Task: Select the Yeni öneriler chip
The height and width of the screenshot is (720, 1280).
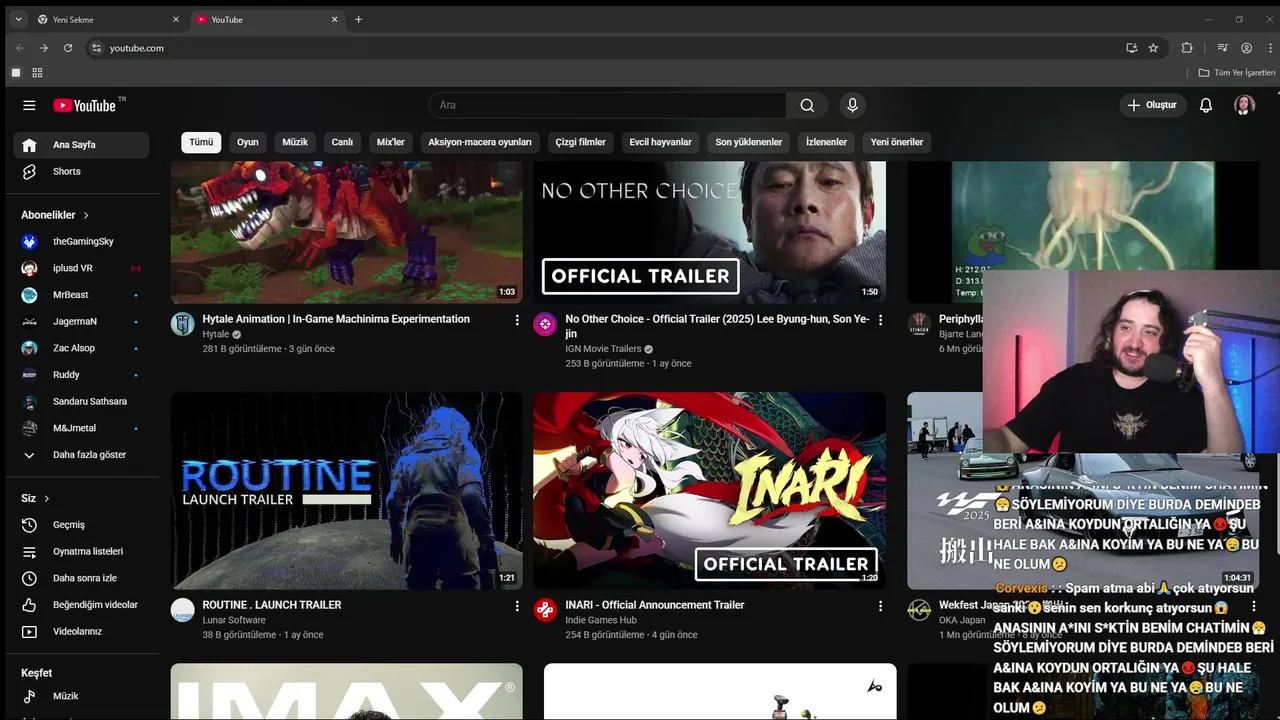Action: tap(897, 142)
